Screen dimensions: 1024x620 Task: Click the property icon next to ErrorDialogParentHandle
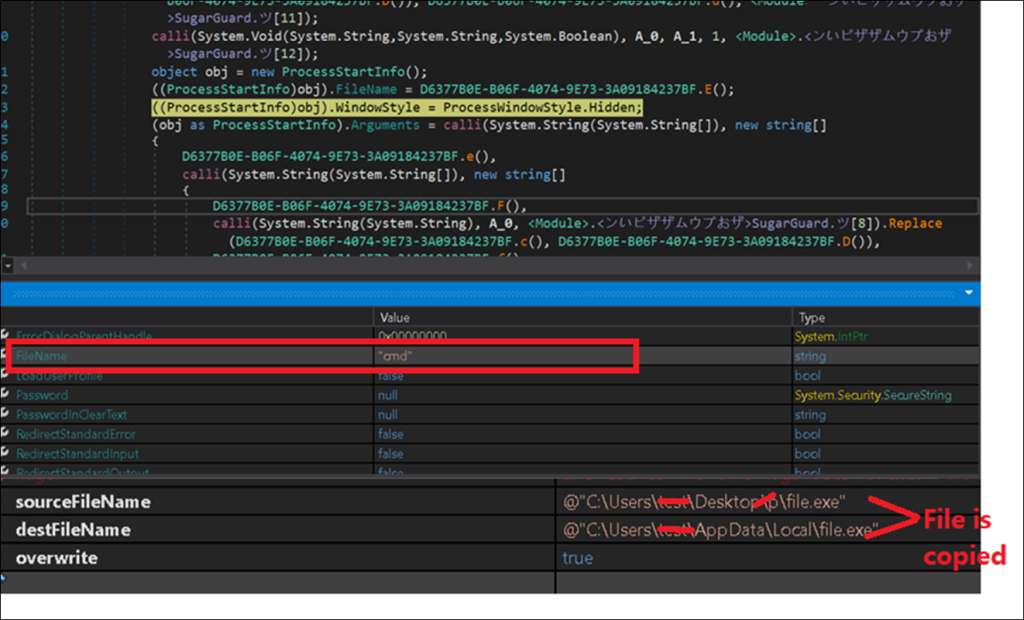(x=6, y=336)
